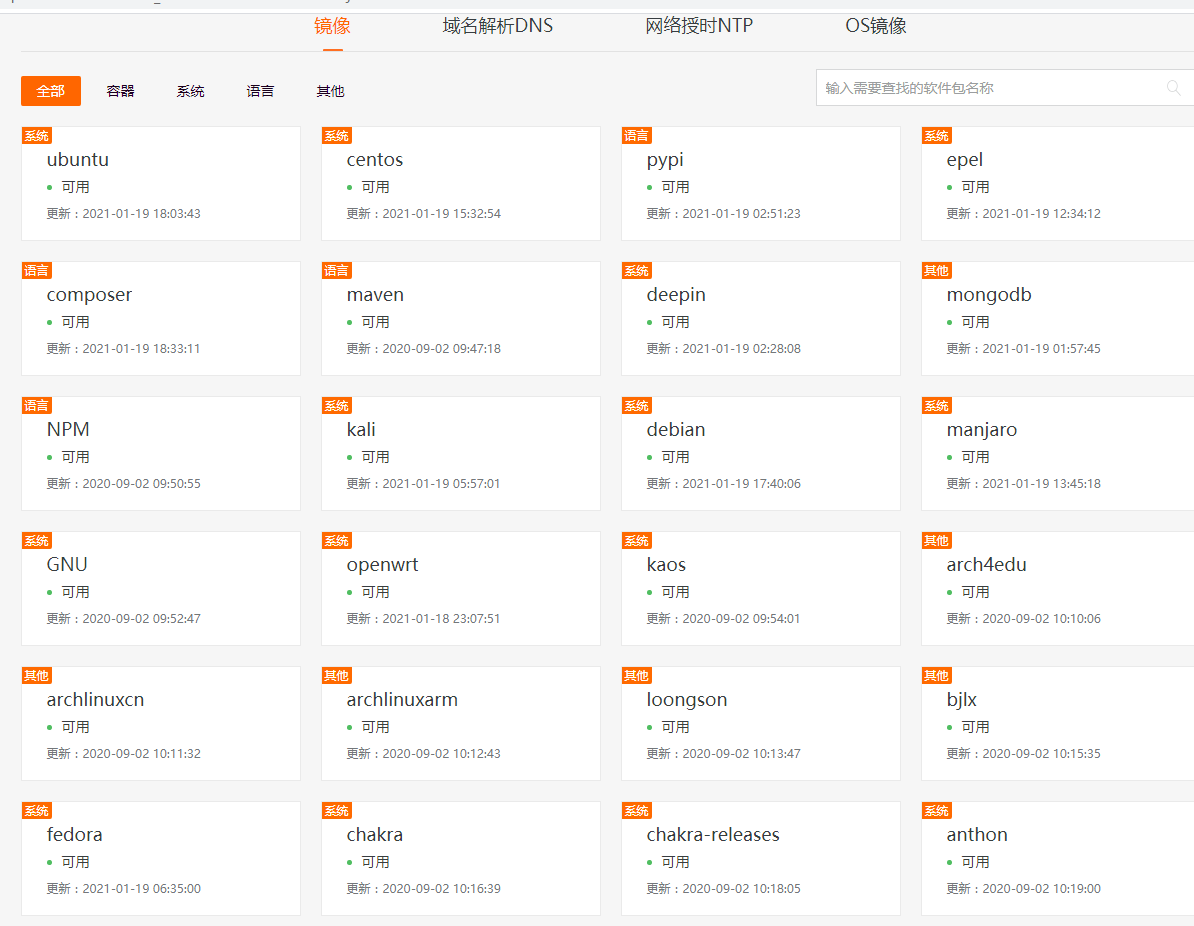Image resolution: width=1194 pixels, height=926 pixels.
Task: Open the maven mirror card
Action: point(461,318)
